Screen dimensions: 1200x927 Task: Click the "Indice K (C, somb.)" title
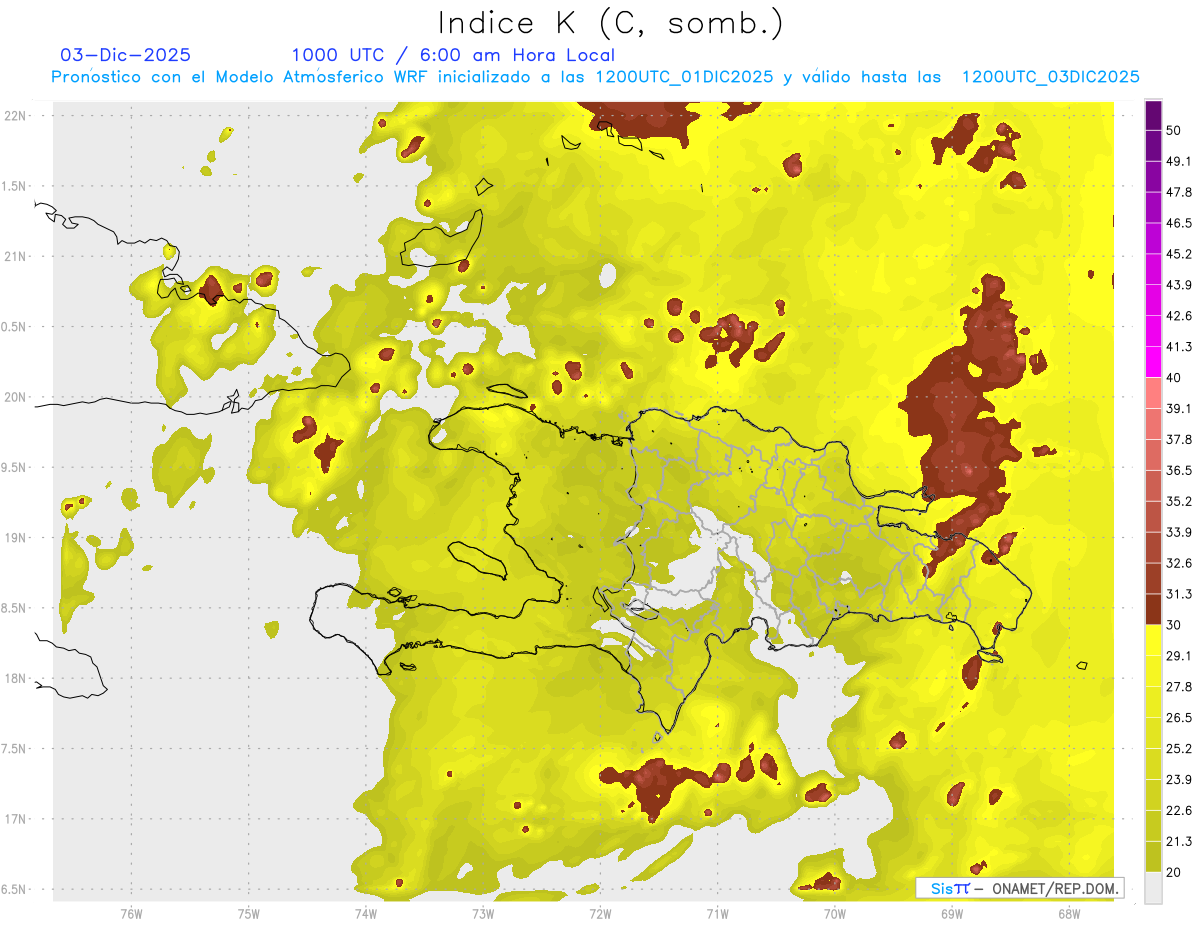coord(610,24)
